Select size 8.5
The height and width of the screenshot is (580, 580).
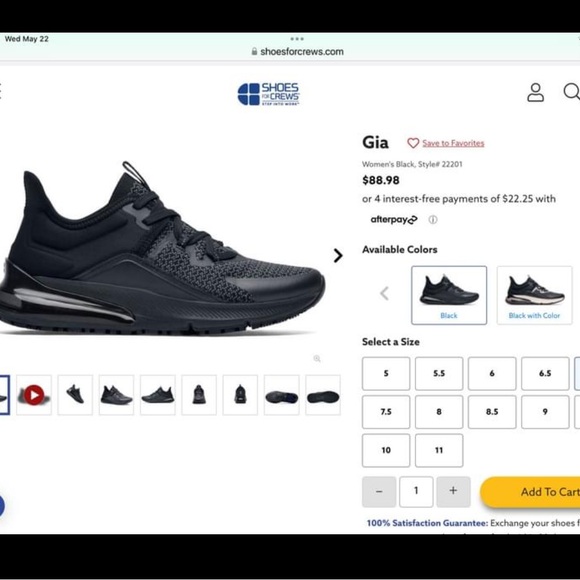(492, 412)
